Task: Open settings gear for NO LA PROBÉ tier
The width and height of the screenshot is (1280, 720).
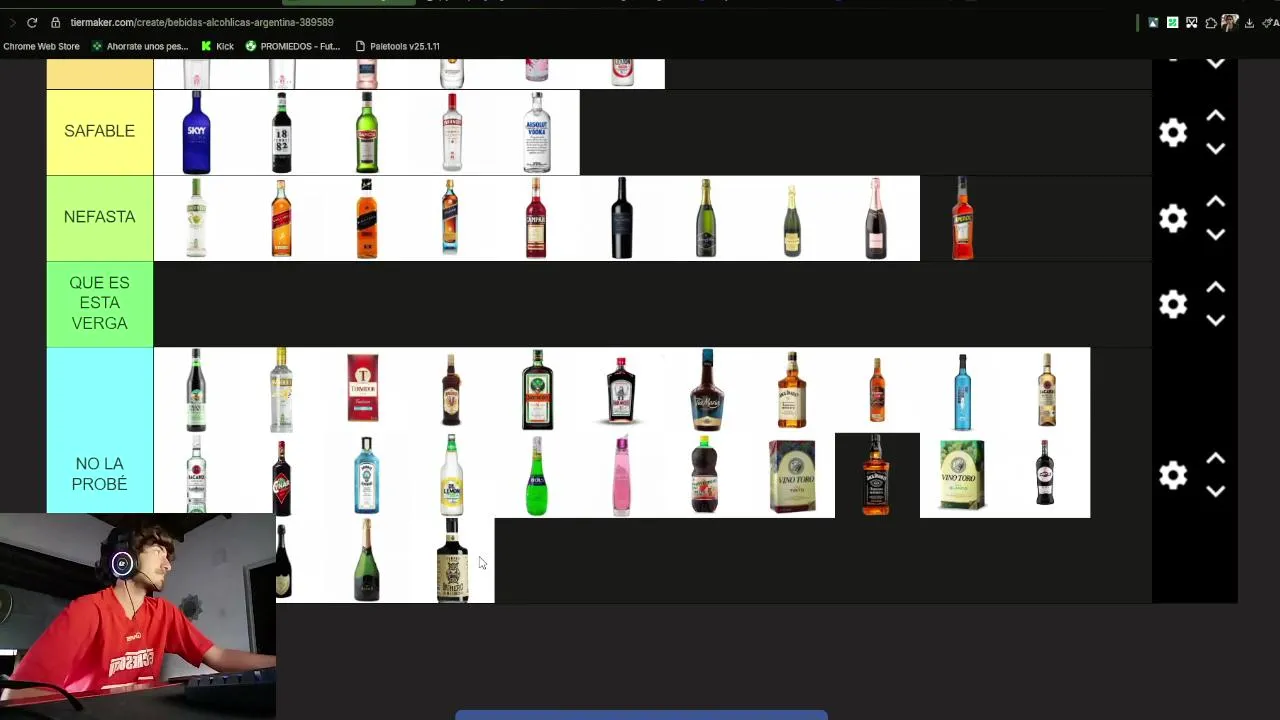Action: [1173, 475]
